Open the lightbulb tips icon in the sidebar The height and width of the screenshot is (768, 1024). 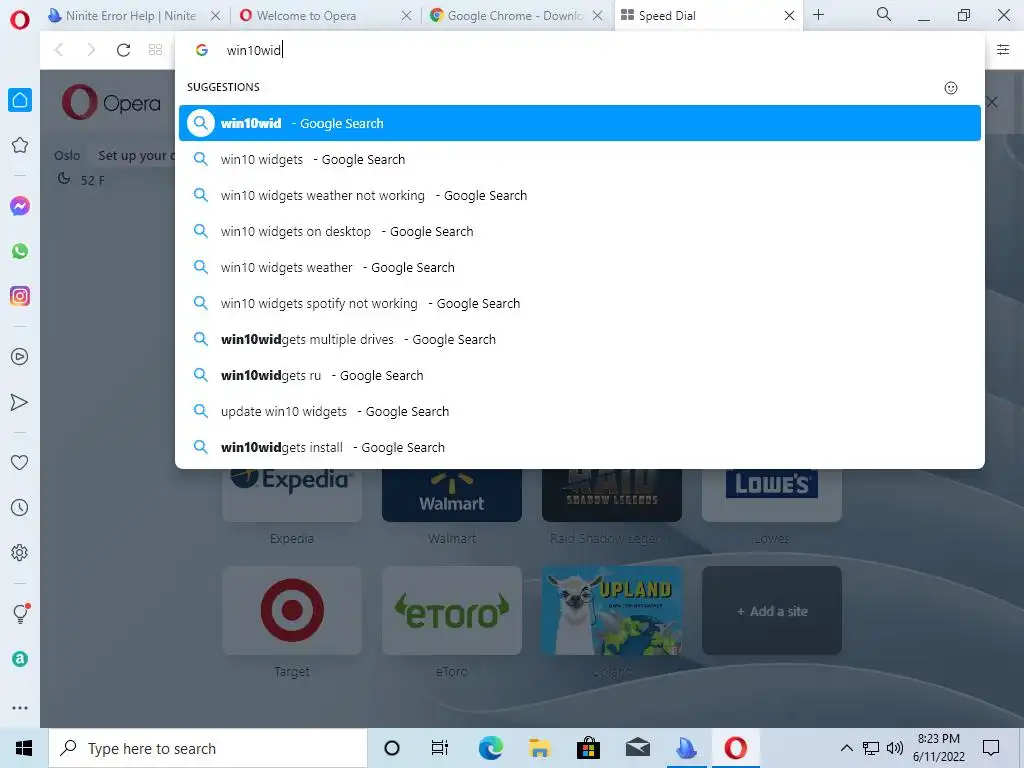coord(21,613)
